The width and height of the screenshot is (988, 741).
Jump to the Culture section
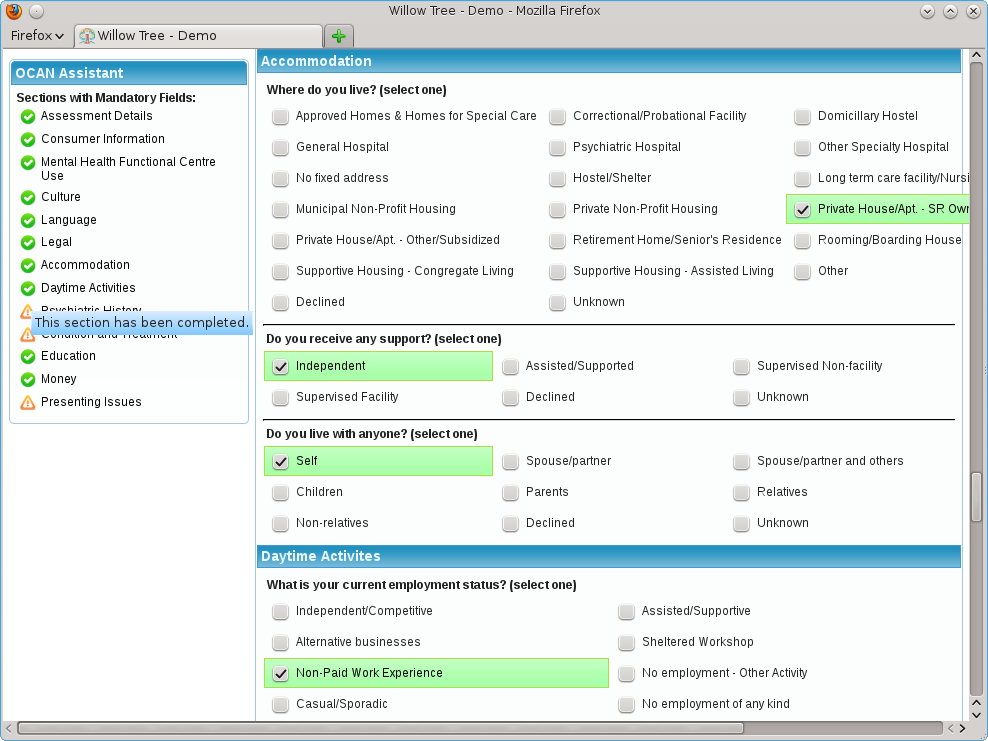click(60, 197)
